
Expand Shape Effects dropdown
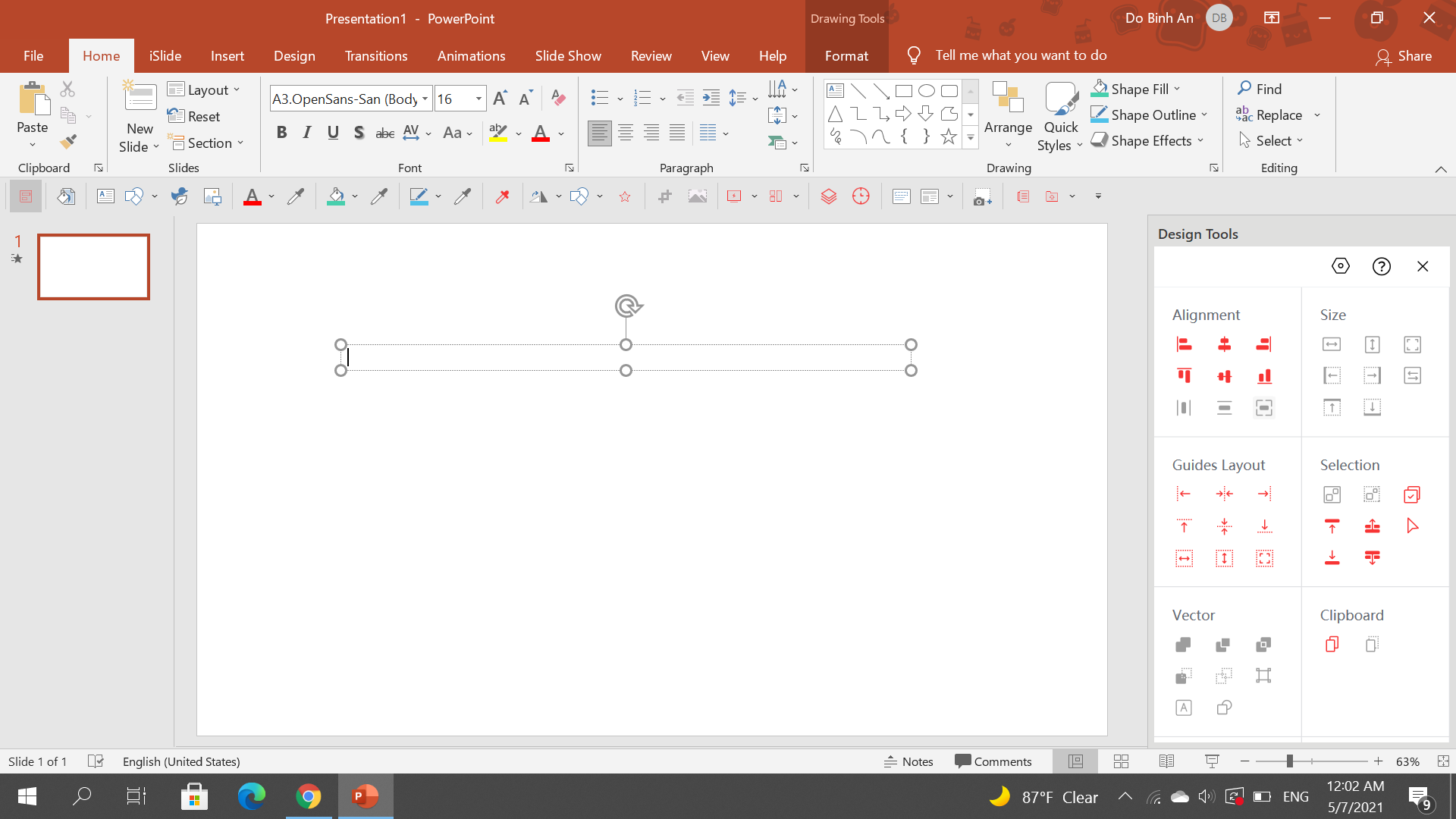[1200, 140]
